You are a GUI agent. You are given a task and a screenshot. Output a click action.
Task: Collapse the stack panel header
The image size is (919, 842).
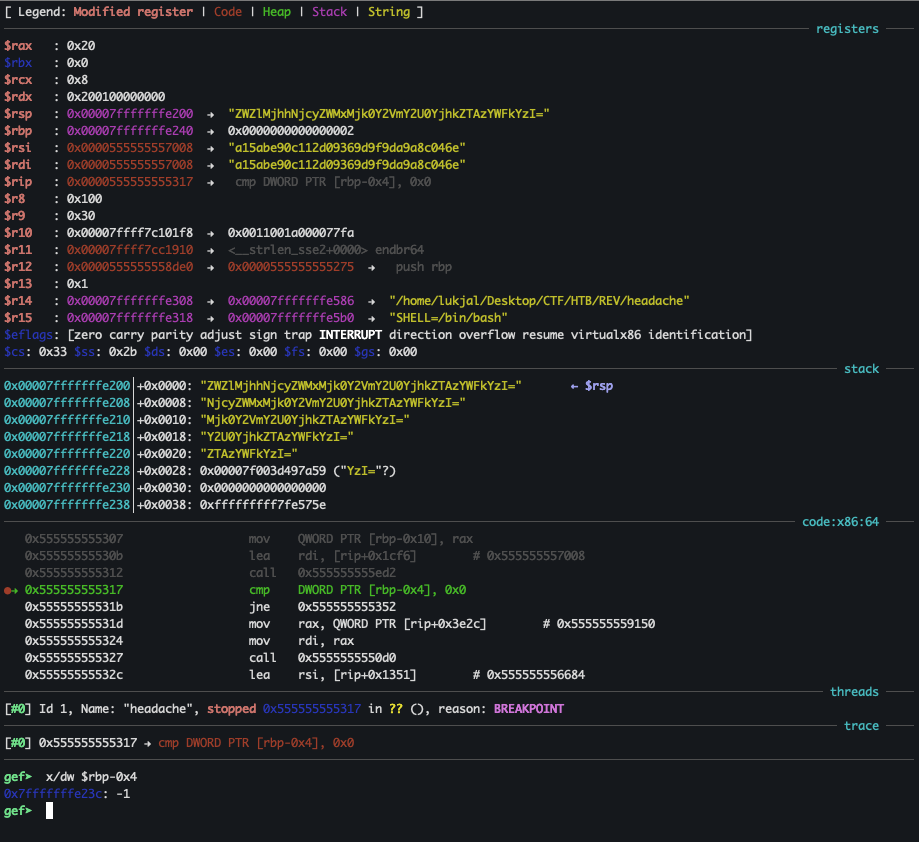(x=861, y=368)
